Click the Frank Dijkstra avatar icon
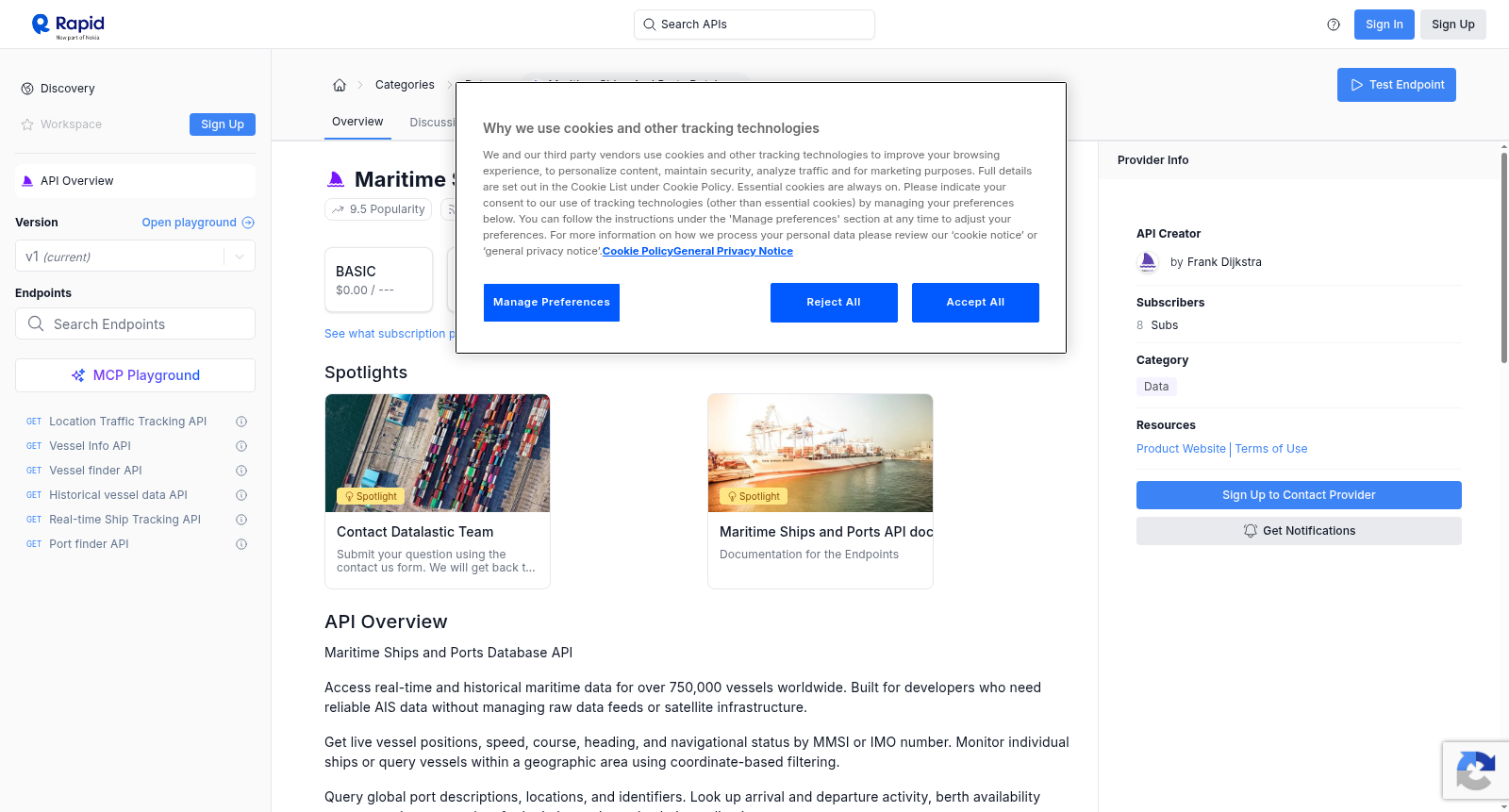Image resolution: width=1509 pixels, height=812 pixels. point(1148,262)
